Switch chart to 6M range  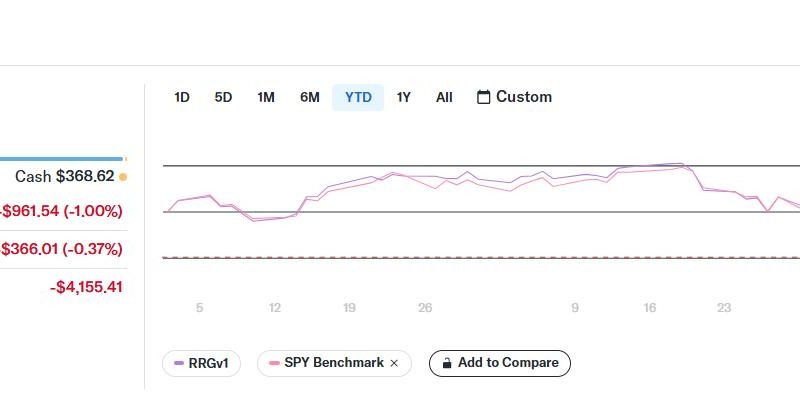pos(310,97)
